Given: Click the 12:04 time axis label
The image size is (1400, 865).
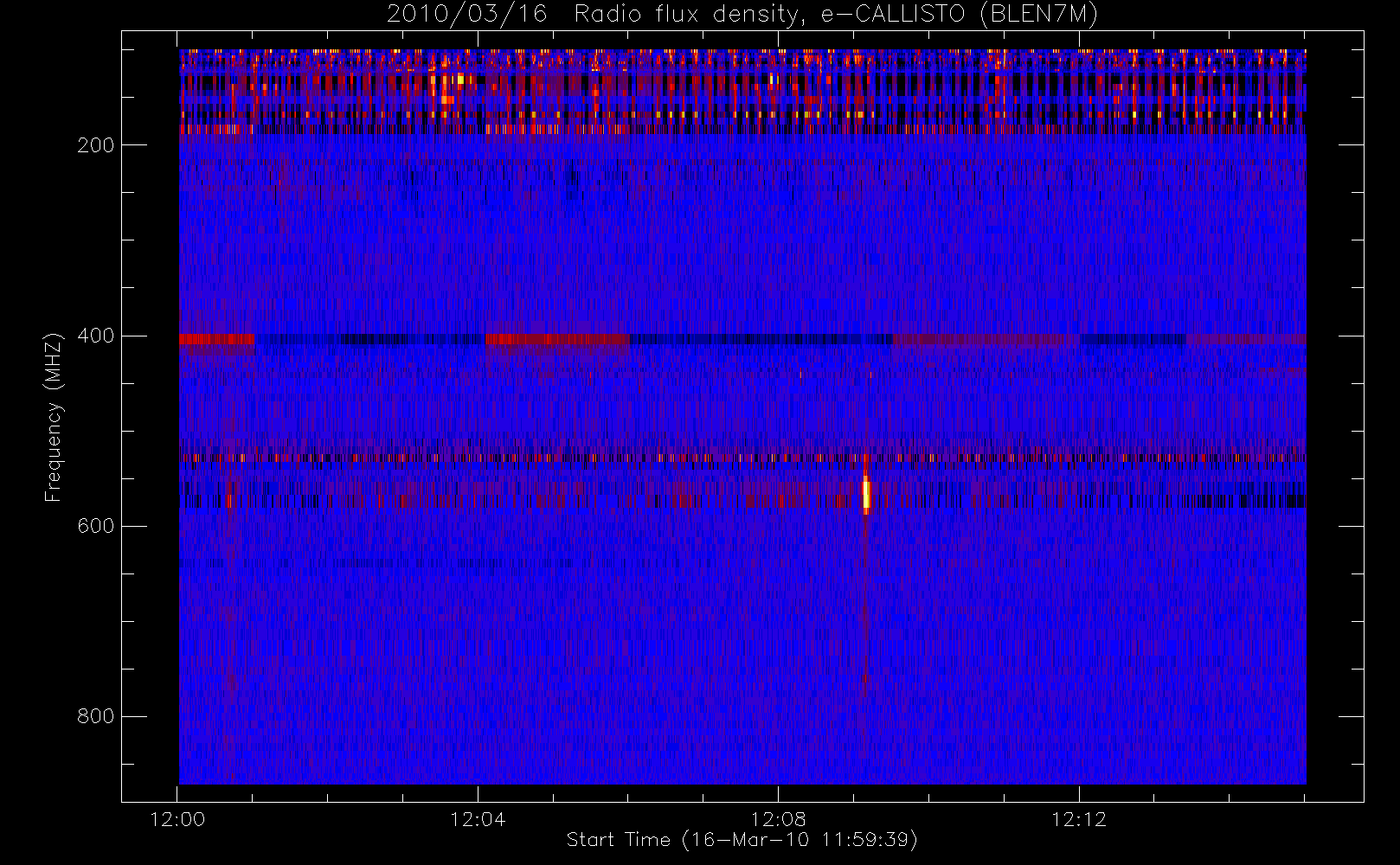Looking at the screenshot, I should (x=478, y=819).
